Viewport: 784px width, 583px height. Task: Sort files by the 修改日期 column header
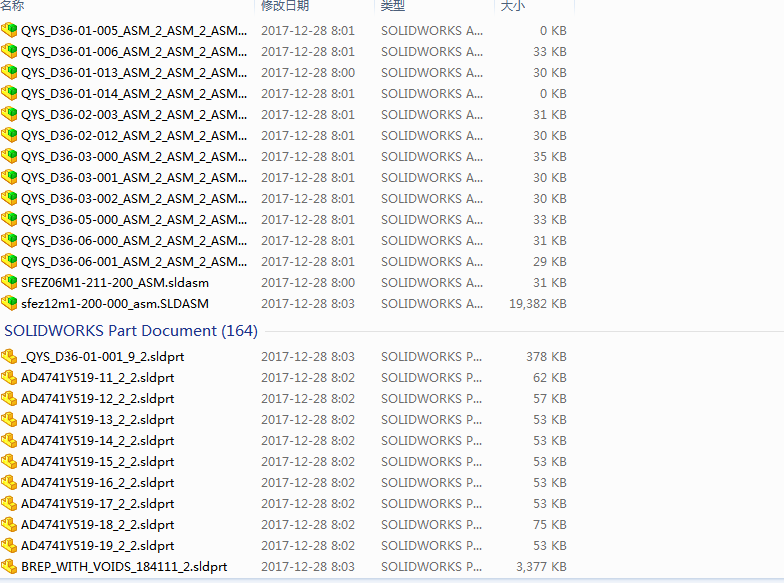pos(285,6)
